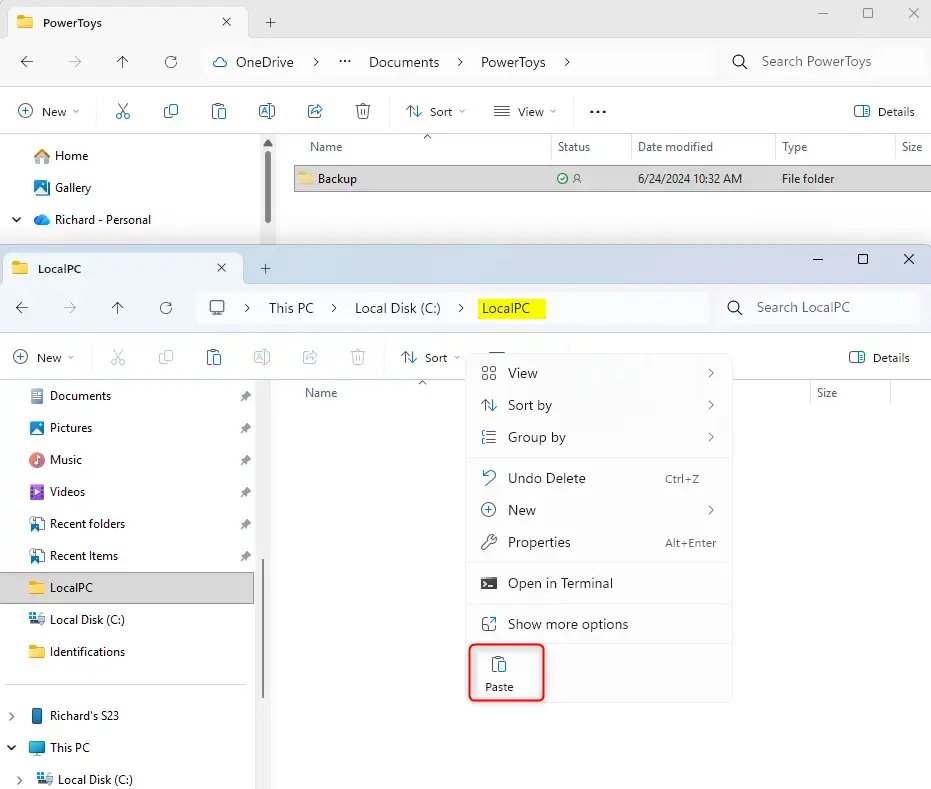
Task: Select Identifications folder in sidebar
Action: pyautogui.click(x=77, y=652)
